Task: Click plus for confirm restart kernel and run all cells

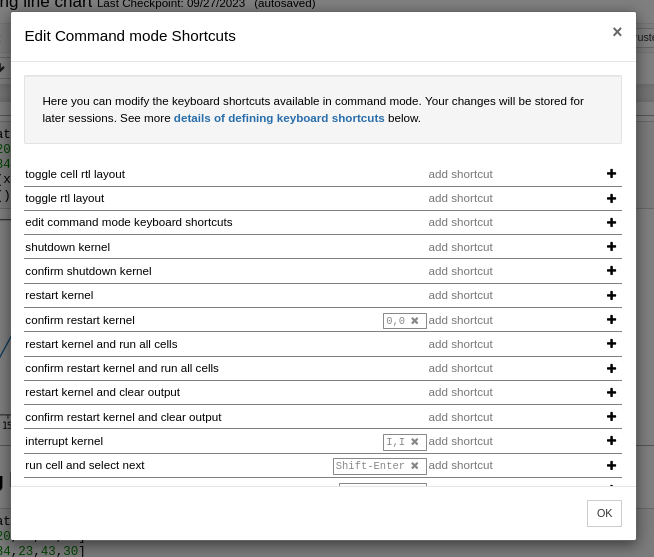Action: tap(611, 368)
